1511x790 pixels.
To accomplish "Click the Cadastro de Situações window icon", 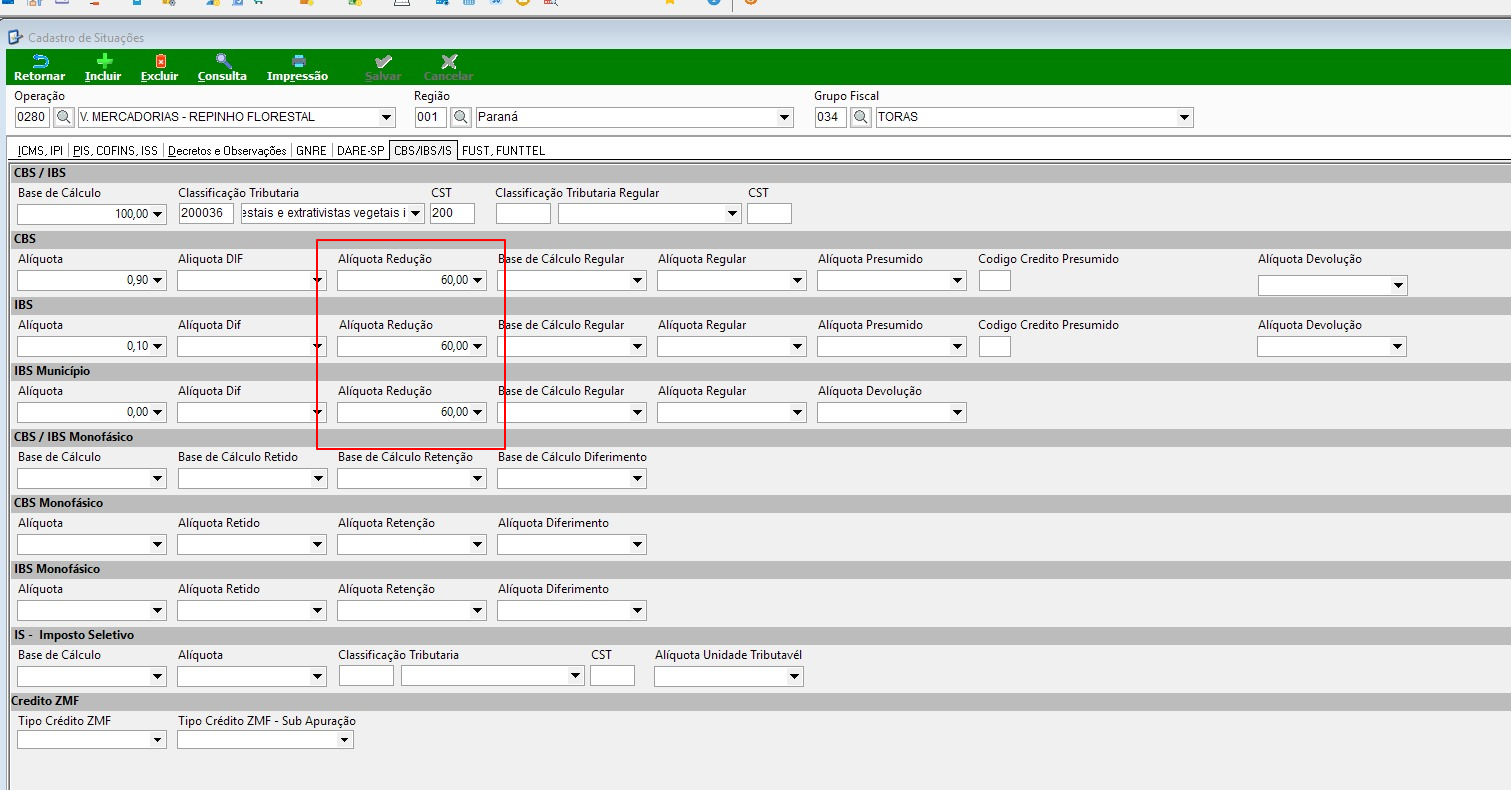I will (15, 38).
